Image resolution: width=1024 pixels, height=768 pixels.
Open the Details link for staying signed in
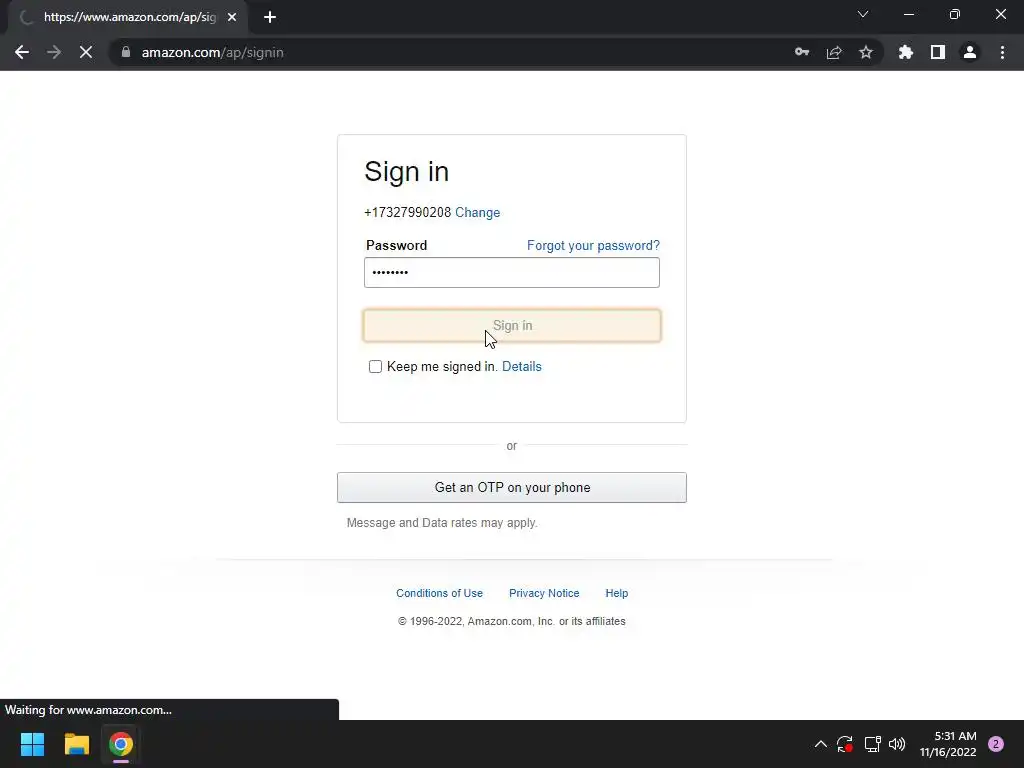pyautogui.click(x=521, y=366)
